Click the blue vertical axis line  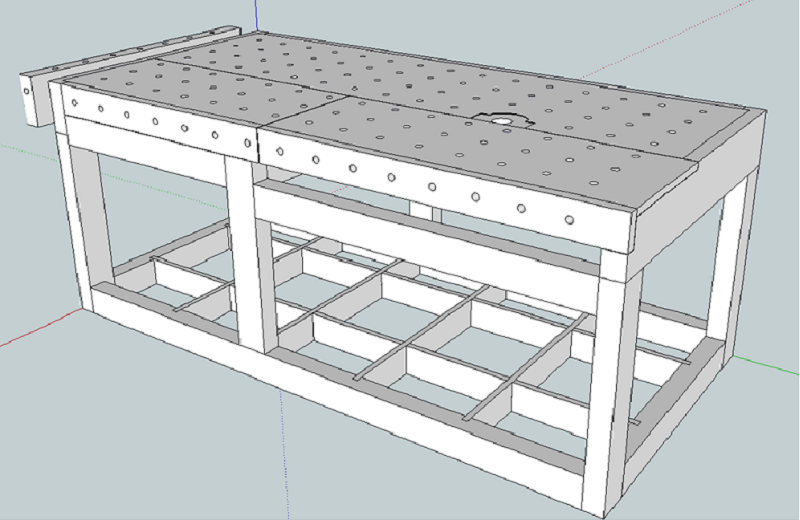coord(256,15)
